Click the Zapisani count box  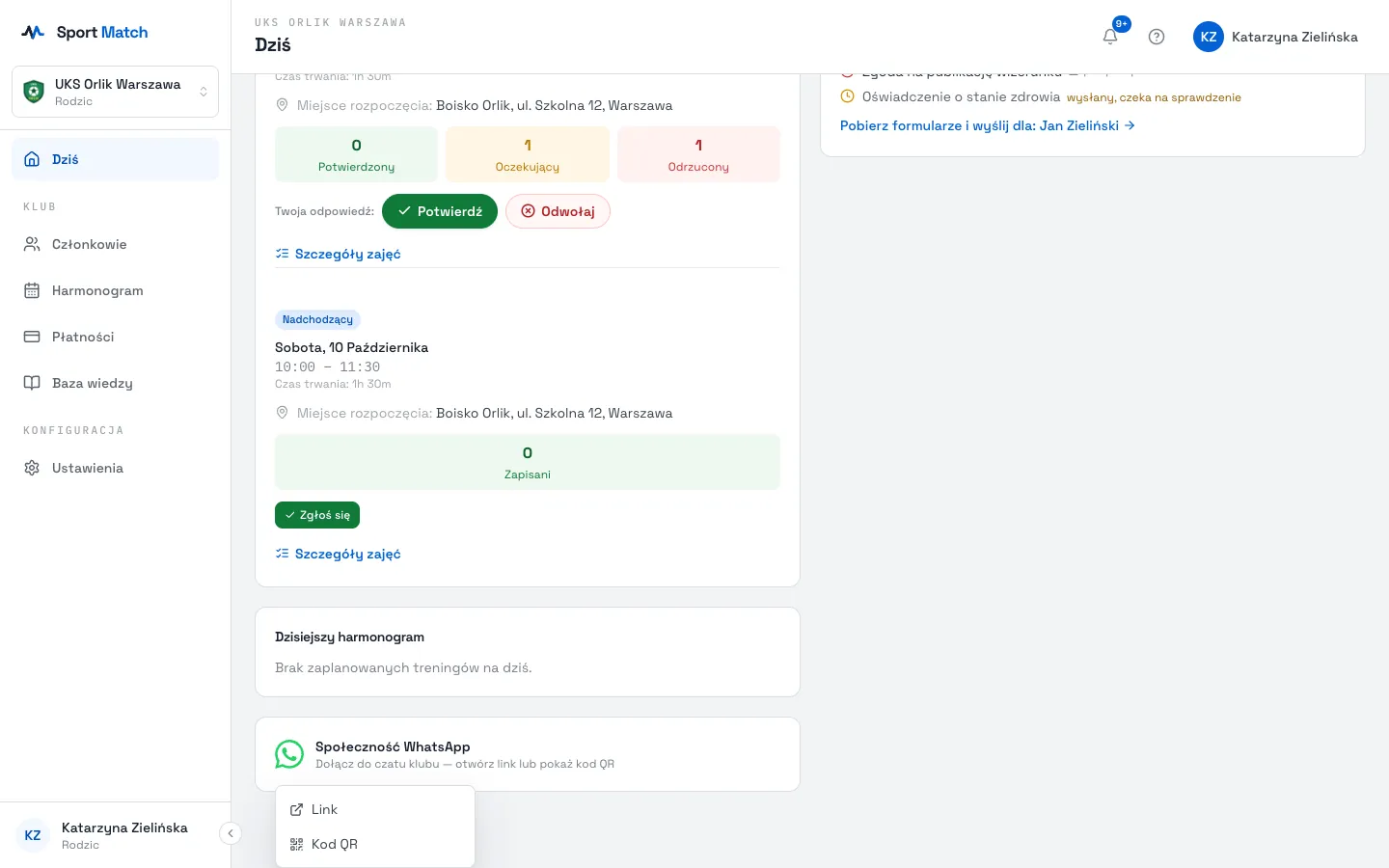click(x=528, y=462)
